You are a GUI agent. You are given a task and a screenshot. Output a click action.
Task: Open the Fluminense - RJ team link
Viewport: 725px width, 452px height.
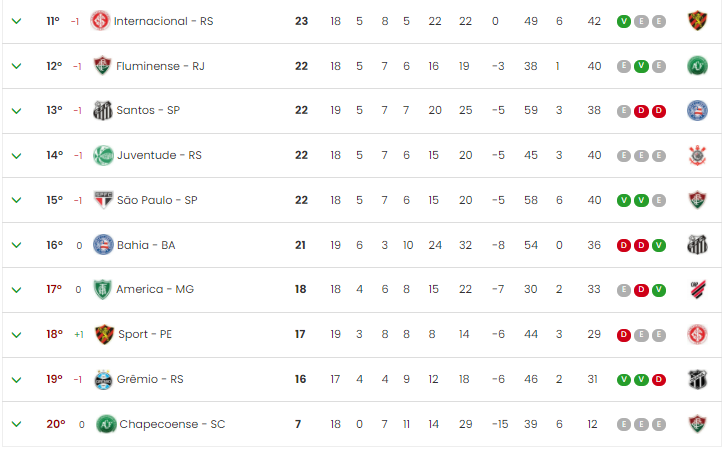tap(160, 66)
